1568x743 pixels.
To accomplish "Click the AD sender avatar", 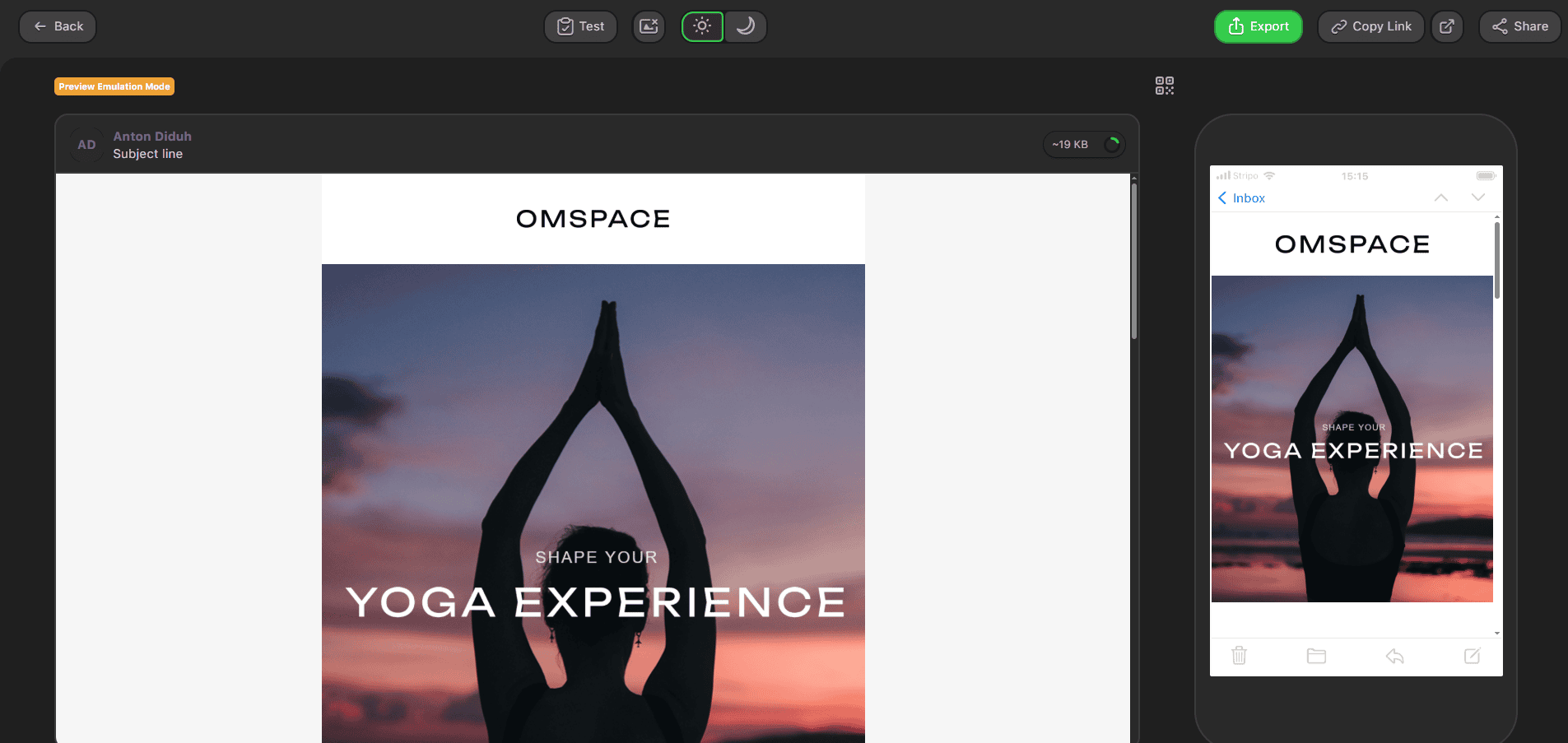I will 86,145.
